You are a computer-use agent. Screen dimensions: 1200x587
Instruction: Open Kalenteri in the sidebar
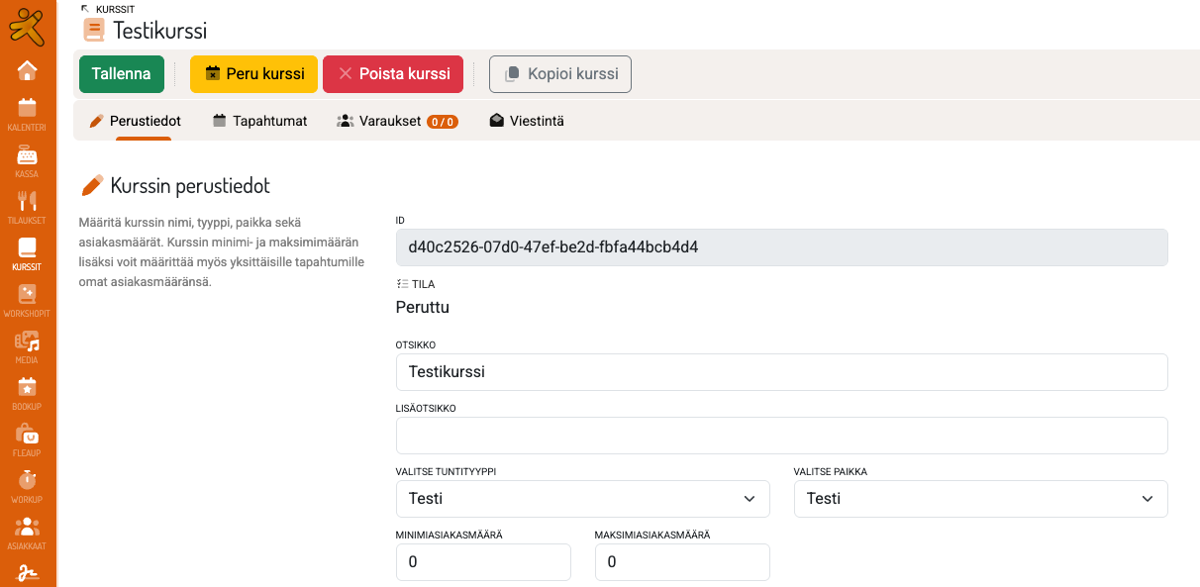(x=27, y=114)
